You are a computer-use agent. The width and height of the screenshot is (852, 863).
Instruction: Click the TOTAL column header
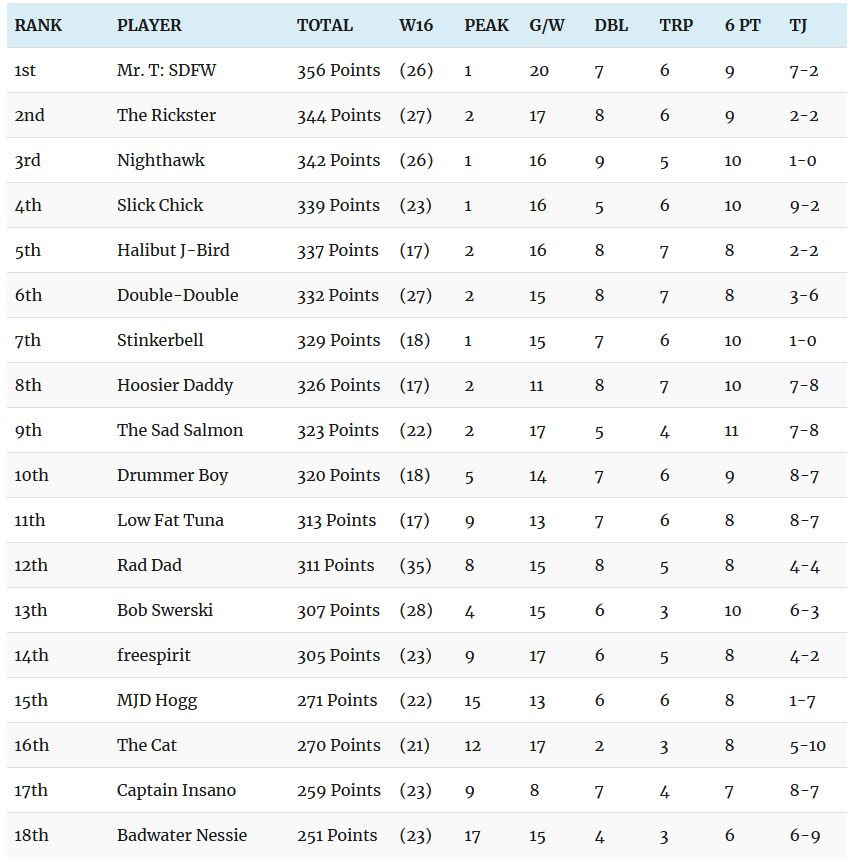click(x=324, y=25)
